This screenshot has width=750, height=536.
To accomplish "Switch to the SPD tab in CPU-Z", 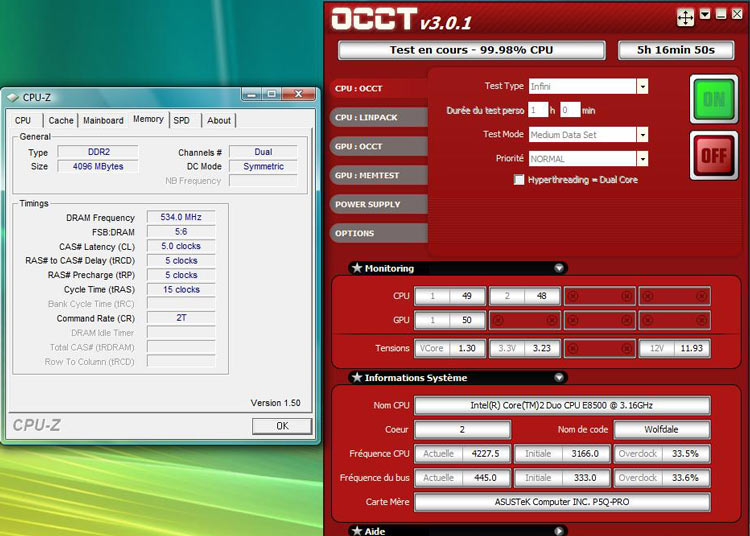I will tap(182, 120).
